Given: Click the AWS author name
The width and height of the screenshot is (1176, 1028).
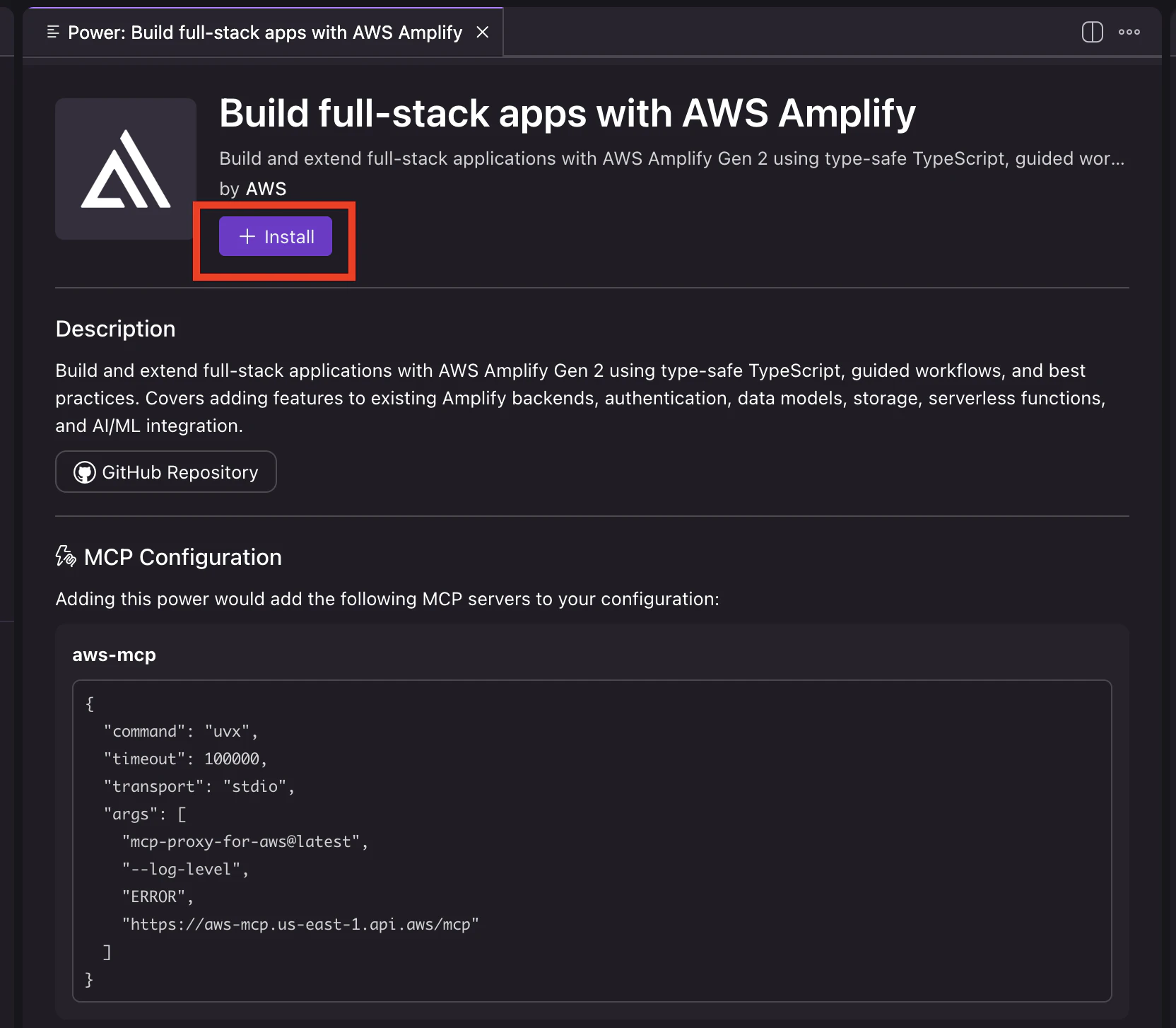Looking at the screenshot, I should pos(266,189).
